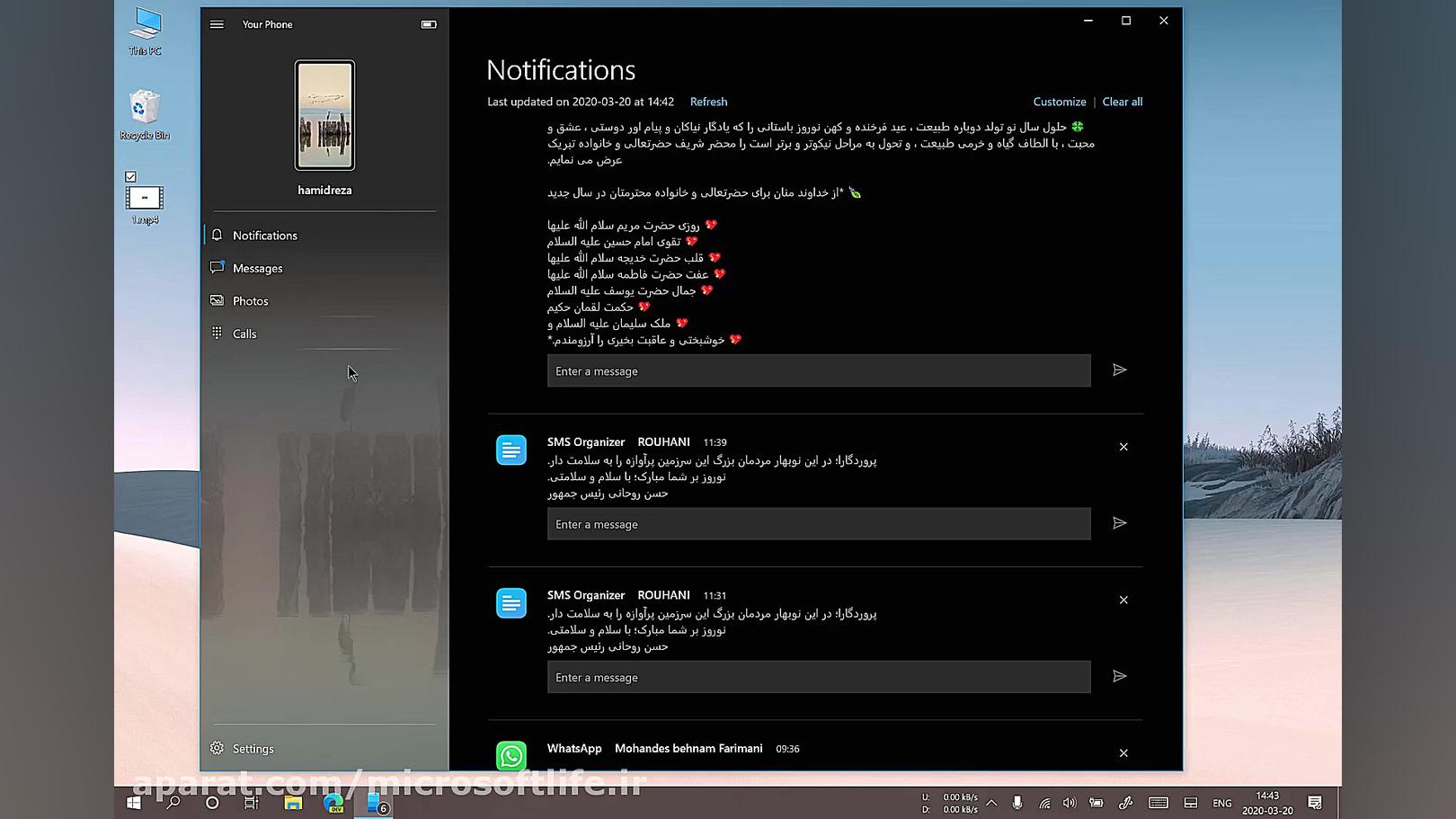
Task: Open the touch keyboard from the tray
Action: 1159,803
